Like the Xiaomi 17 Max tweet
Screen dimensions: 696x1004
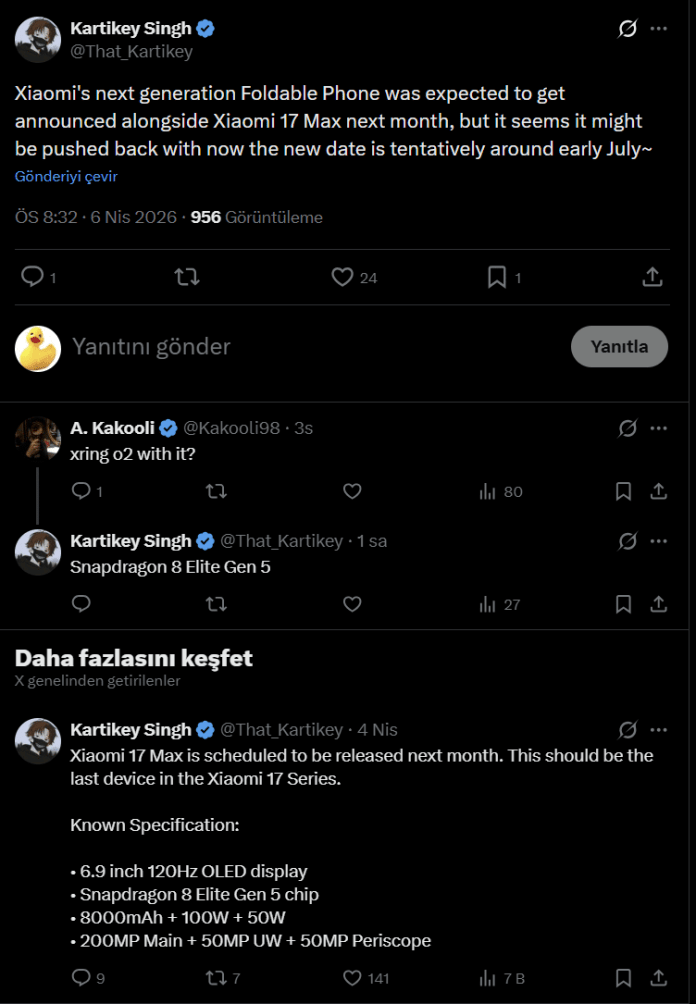352,977
